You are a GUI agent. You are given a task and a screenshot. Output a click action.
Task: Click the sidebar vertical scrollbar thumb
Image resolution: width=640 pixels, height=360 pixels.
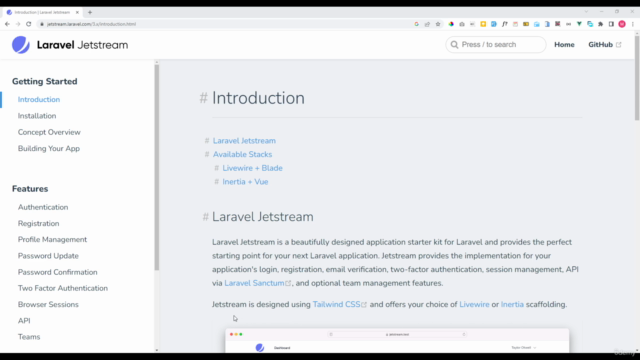157,167
